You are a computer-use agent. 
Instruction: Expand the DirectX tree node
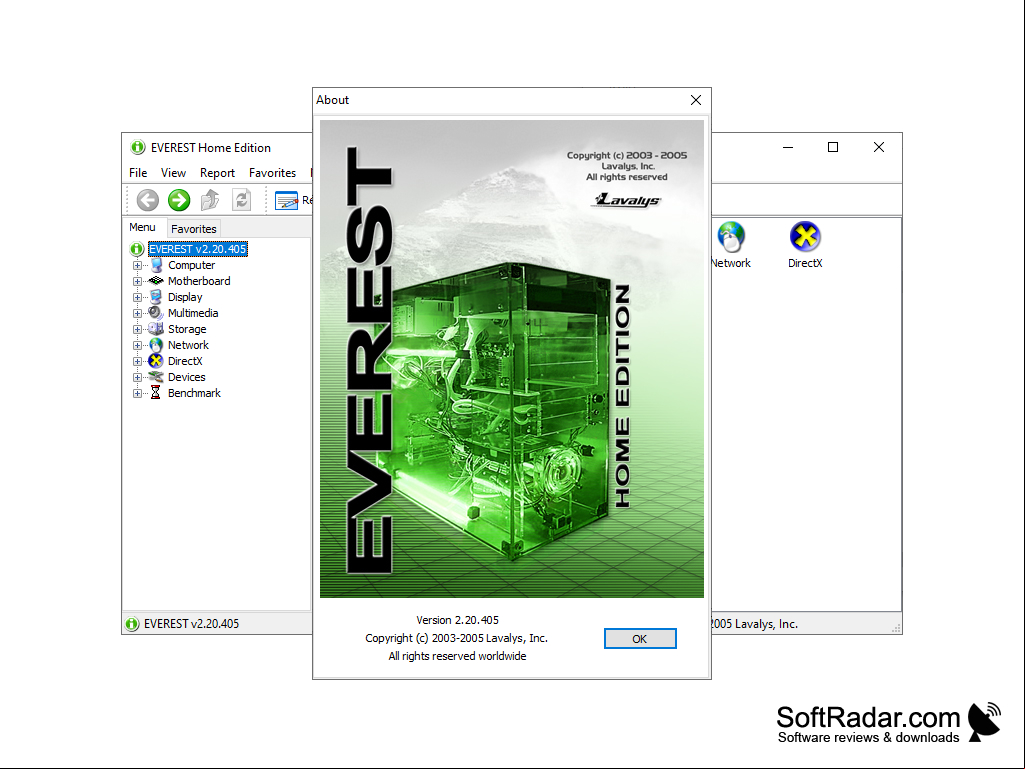click(137, 362)
